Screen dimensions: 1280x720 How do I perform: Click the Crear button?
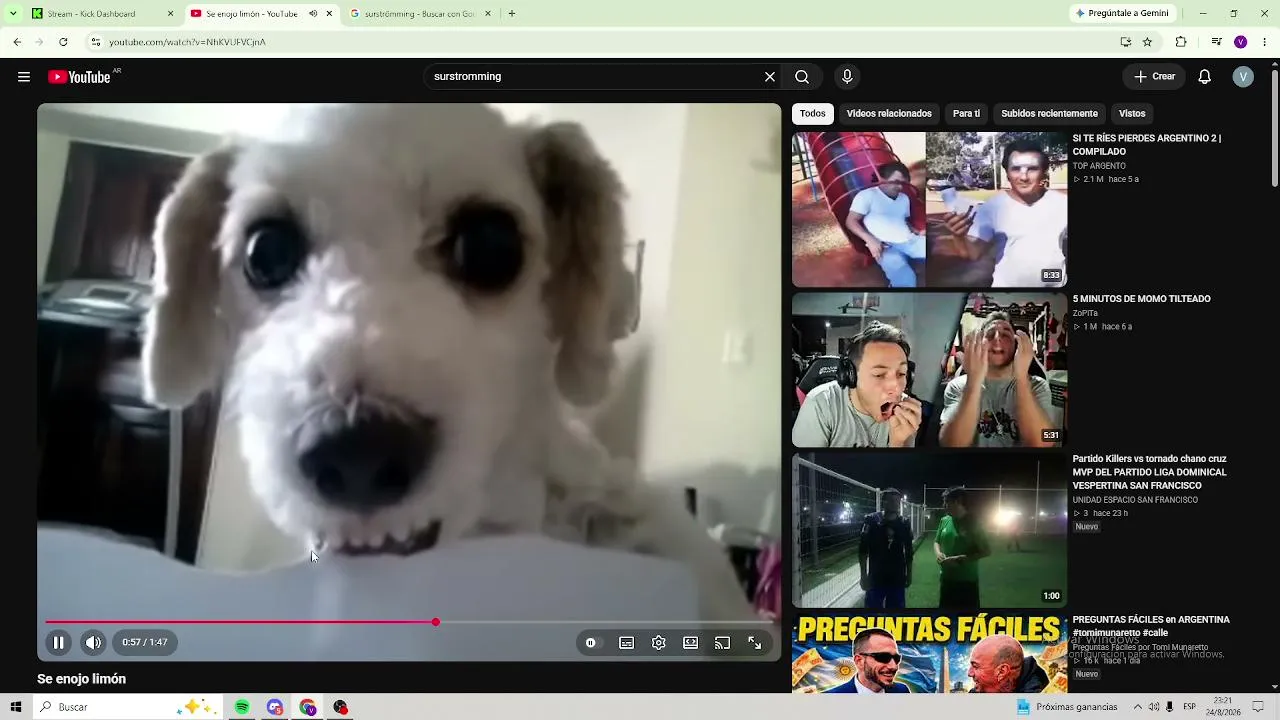point(1154,77)
